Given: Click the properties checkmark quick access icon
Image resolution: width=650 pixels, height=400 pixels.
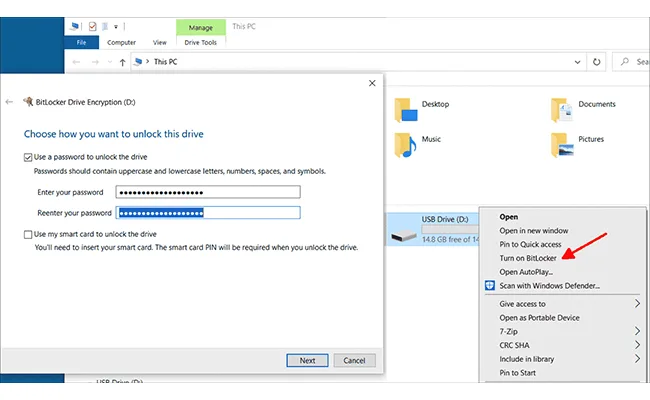Looking at the screenshot, I should (x=92, y=27).
